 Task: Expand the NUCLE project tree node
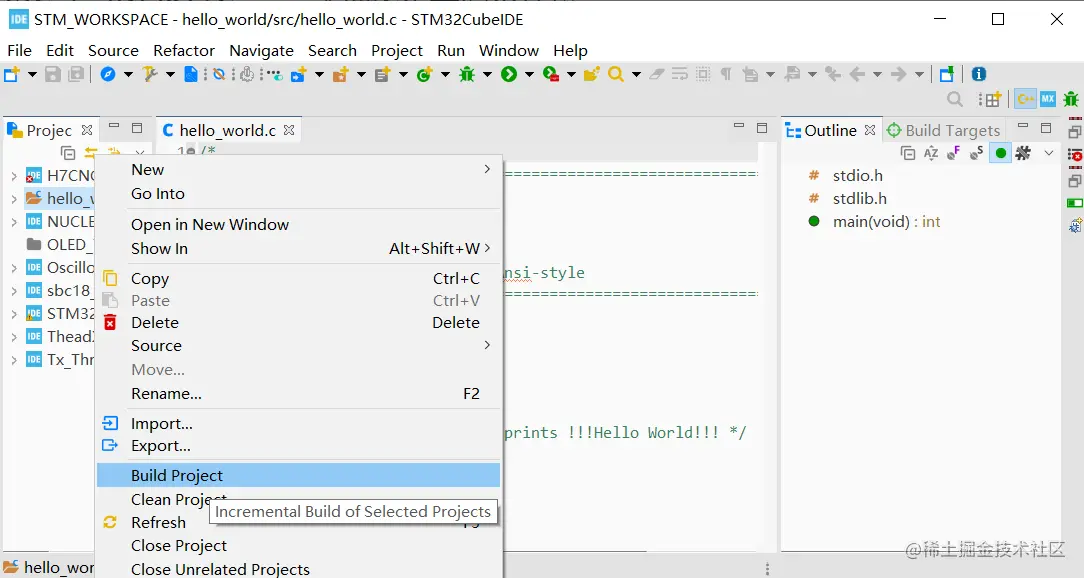tap(14, 222)
